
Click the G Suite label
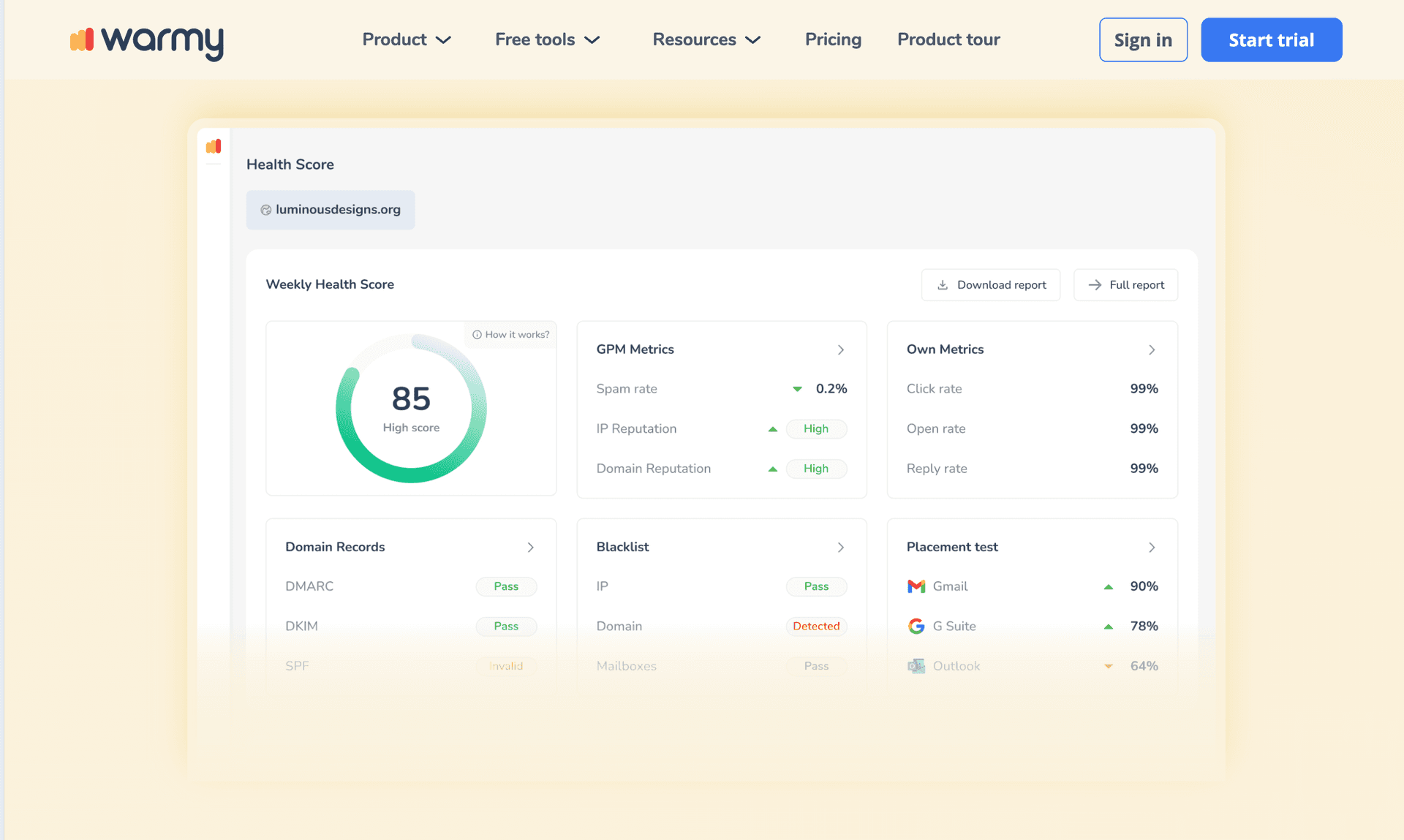click(x=954, y=627)
